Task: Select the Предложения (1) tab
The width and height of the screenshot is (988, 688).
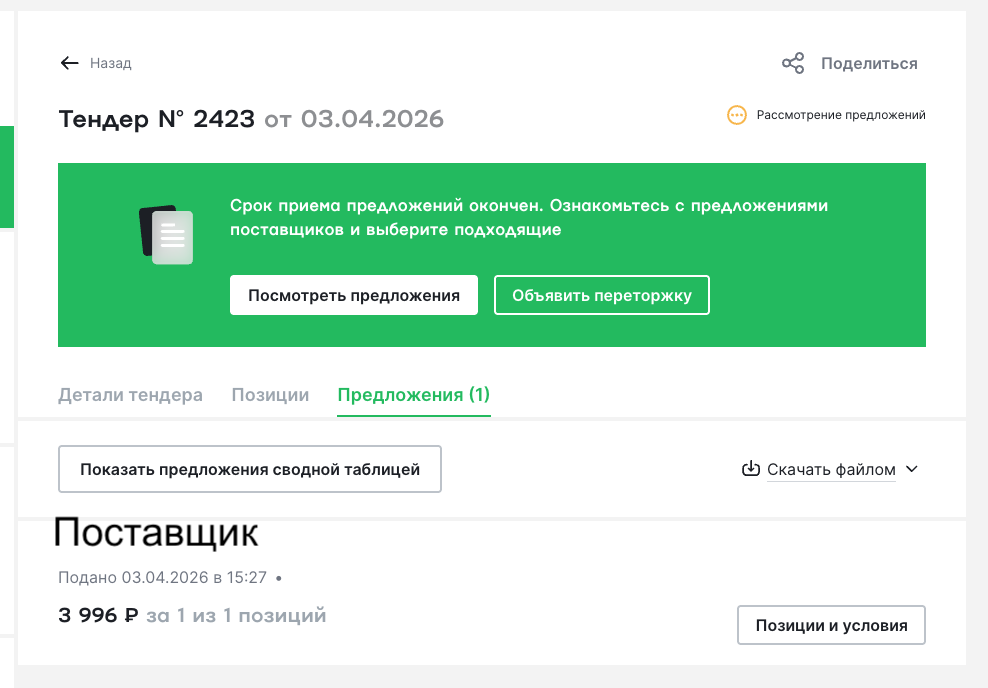Action: (x=413, y=395)
